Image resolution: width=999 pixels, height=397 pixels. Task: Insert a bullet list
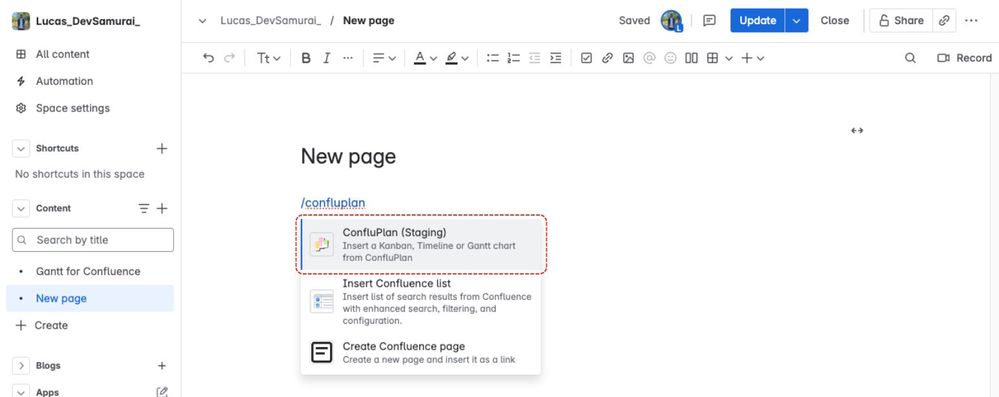[492, 58]
